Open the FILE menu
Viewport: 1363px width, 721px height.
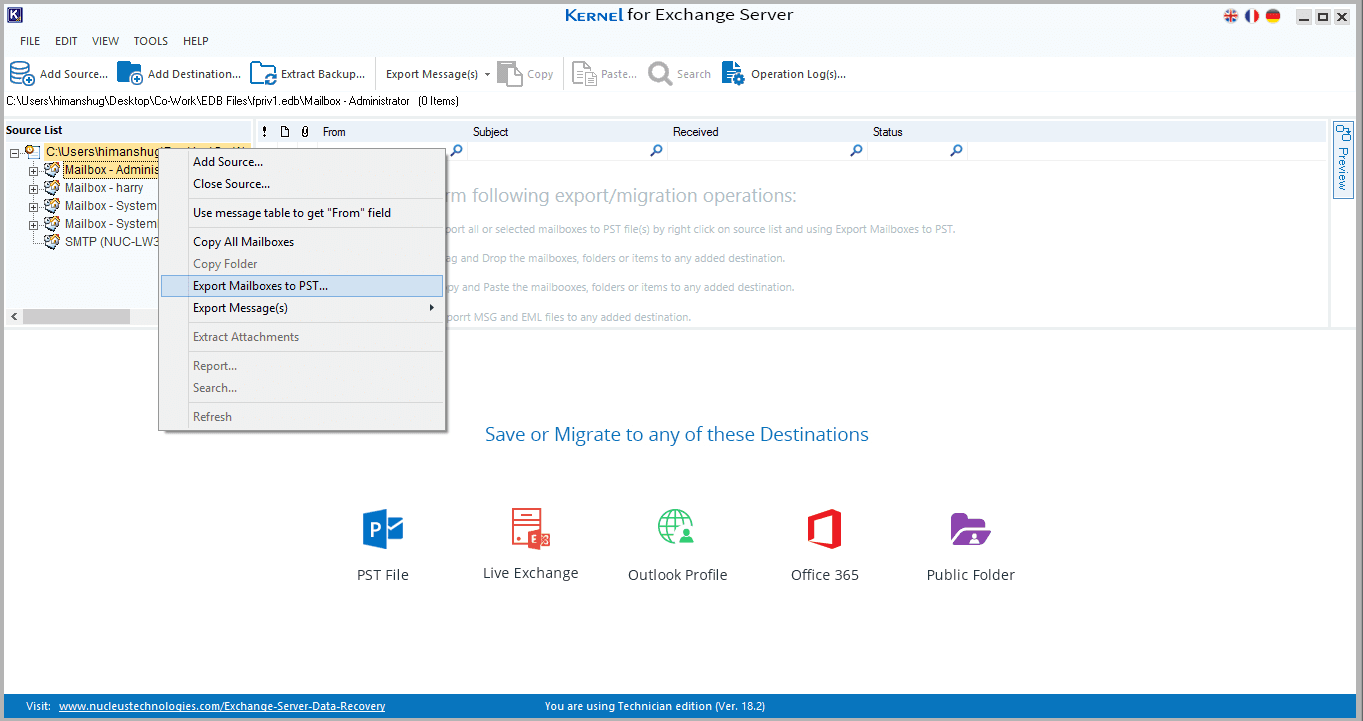point(30,41)
